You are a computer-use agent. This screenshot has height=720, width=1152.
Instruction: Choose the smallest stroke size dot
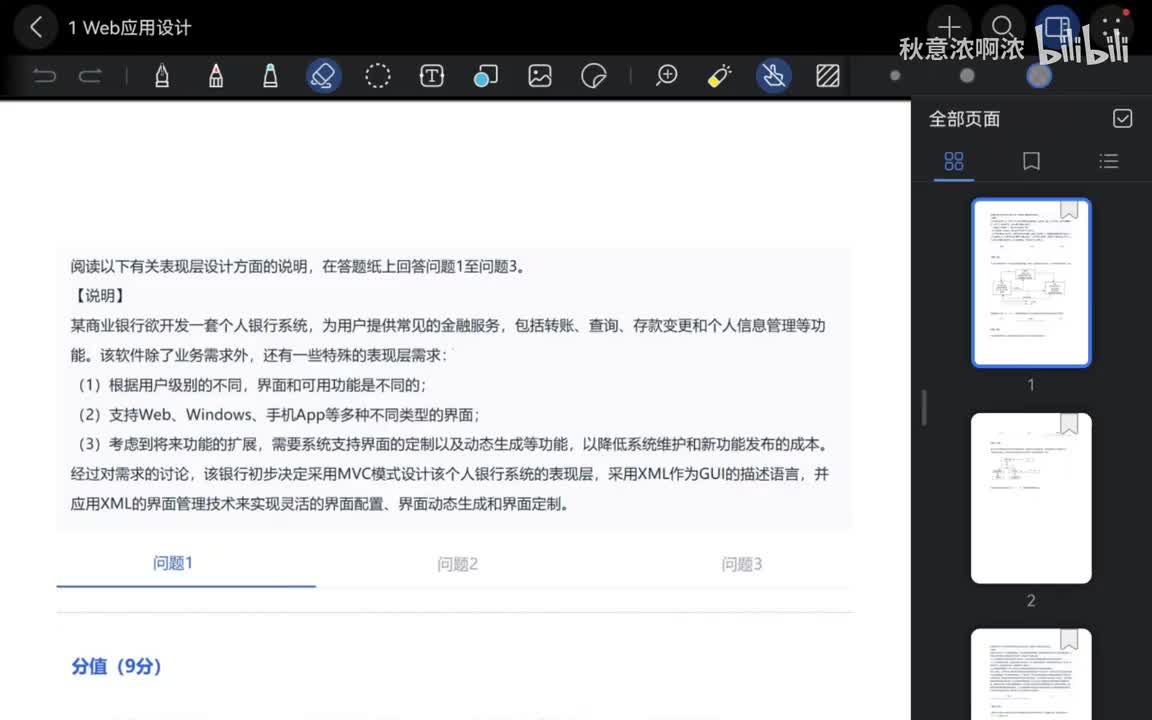pos(895,76)
